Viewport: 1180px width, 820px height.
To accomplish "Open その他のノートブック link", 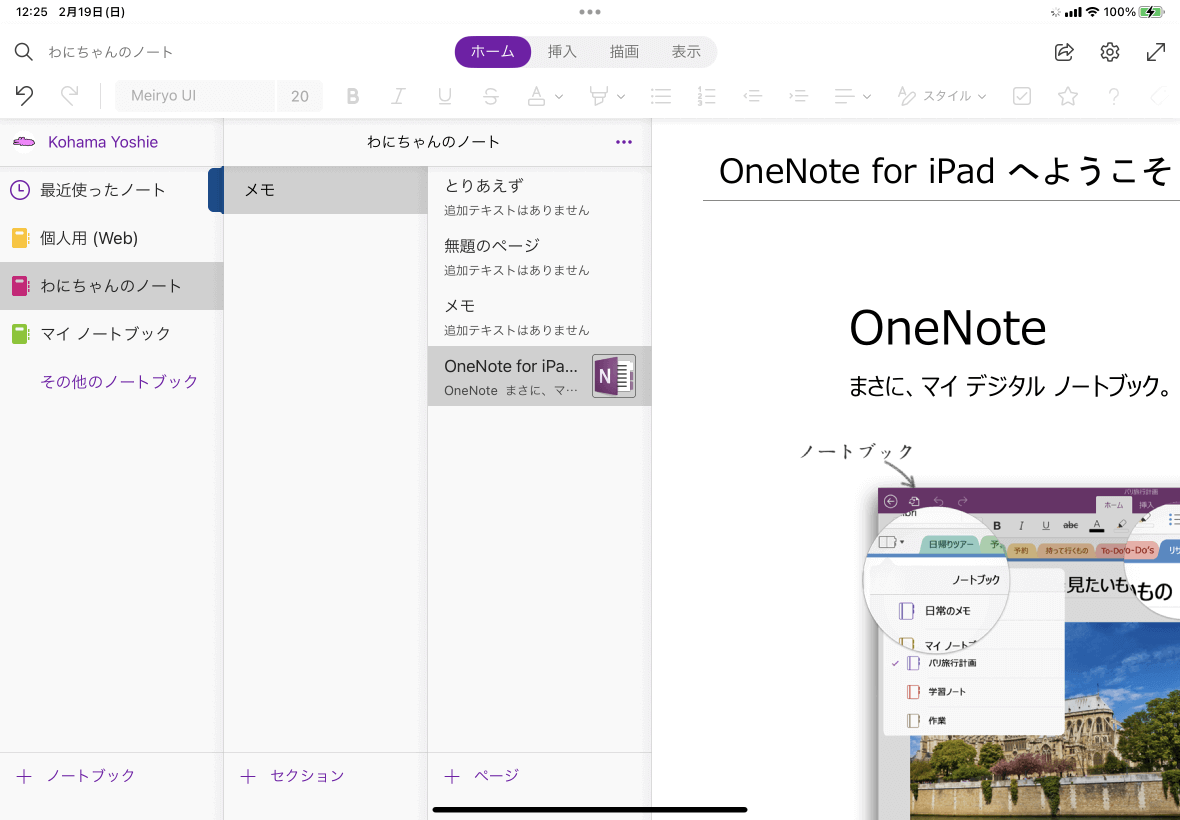I will pyautogui.click(x=119, y=381).
